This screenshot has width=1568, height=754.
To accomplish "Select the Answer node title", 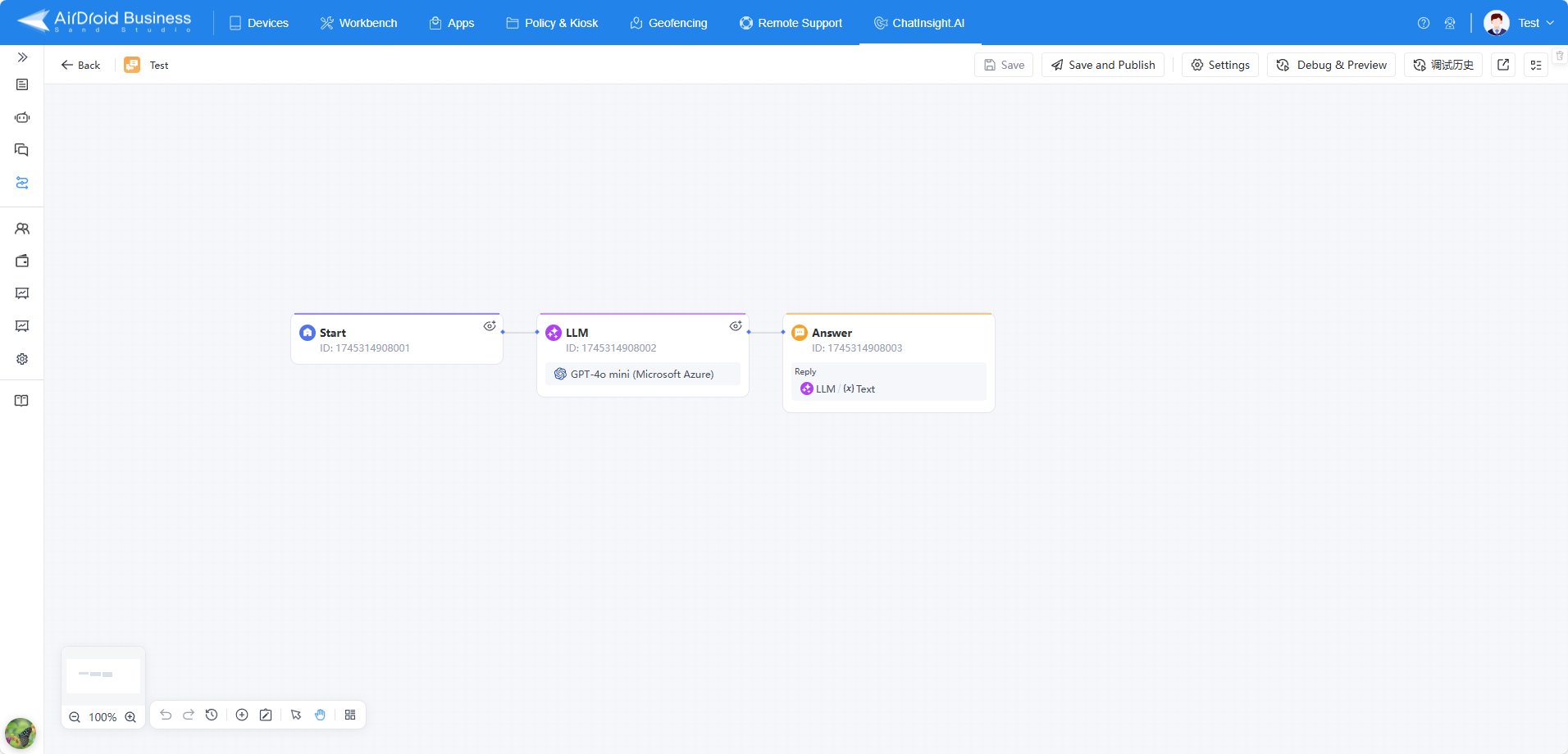I will tap(832, 333).
